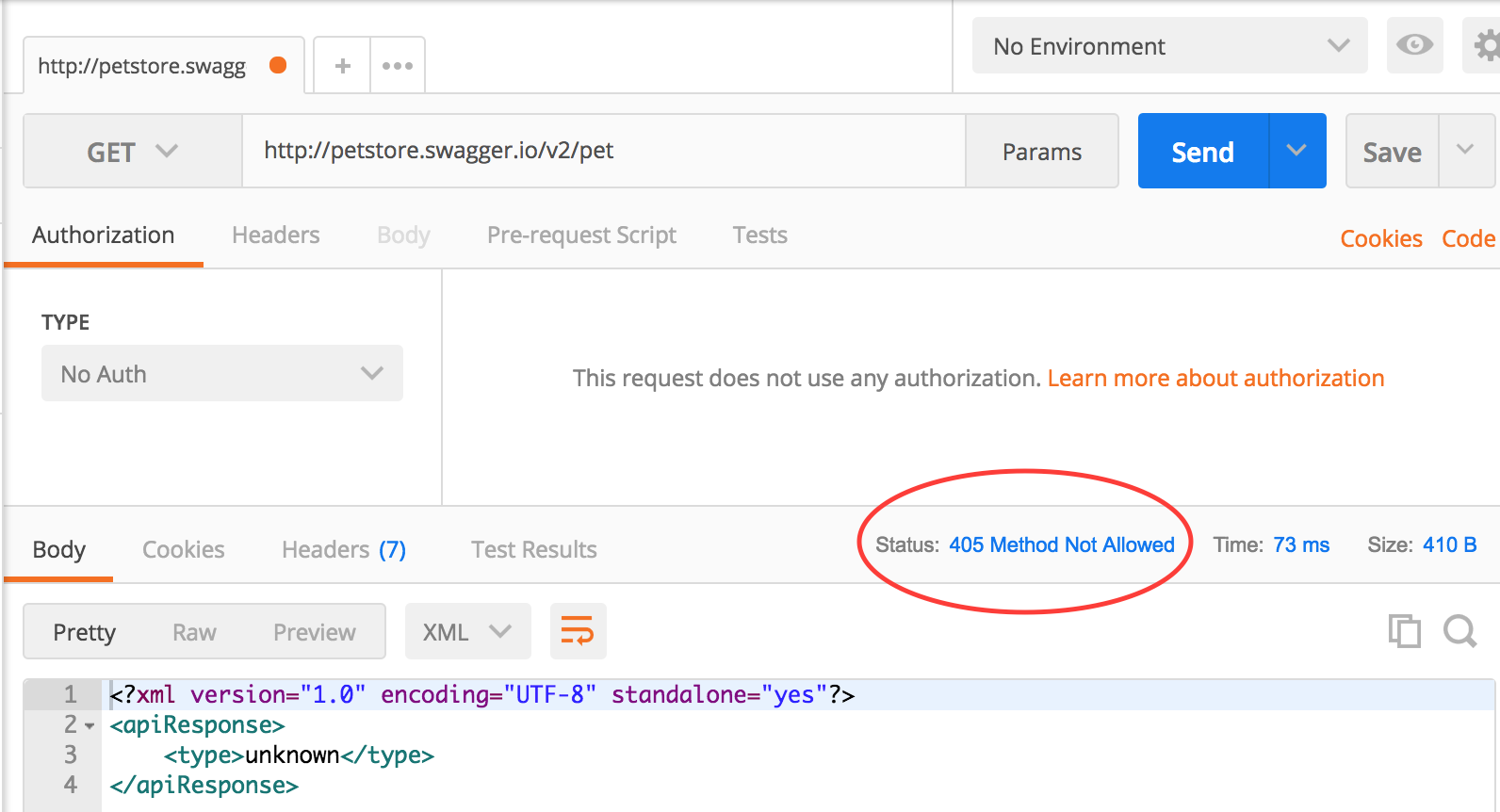Open the No Environment dropdown
Screen dimensions: 1500x812
tap(1169, 45)
